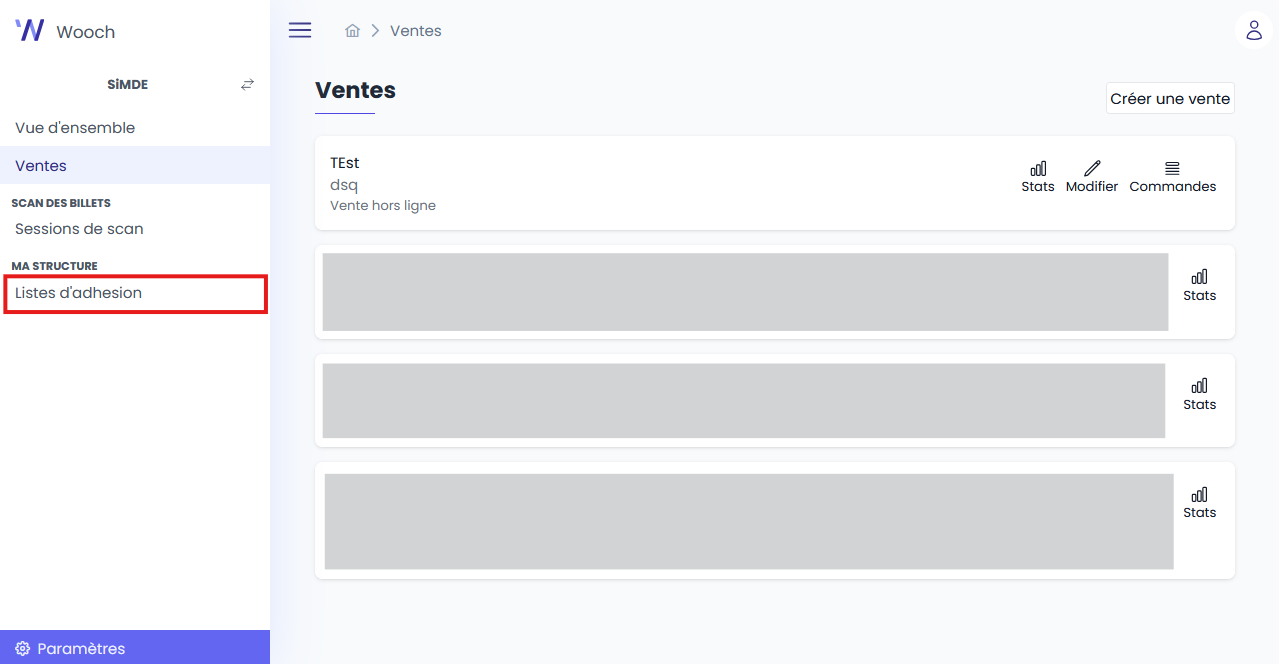The height and width of the screenshot is (664, 1279).
Task: Navigate to Listes d'adhesion
Action: (79, 293)
